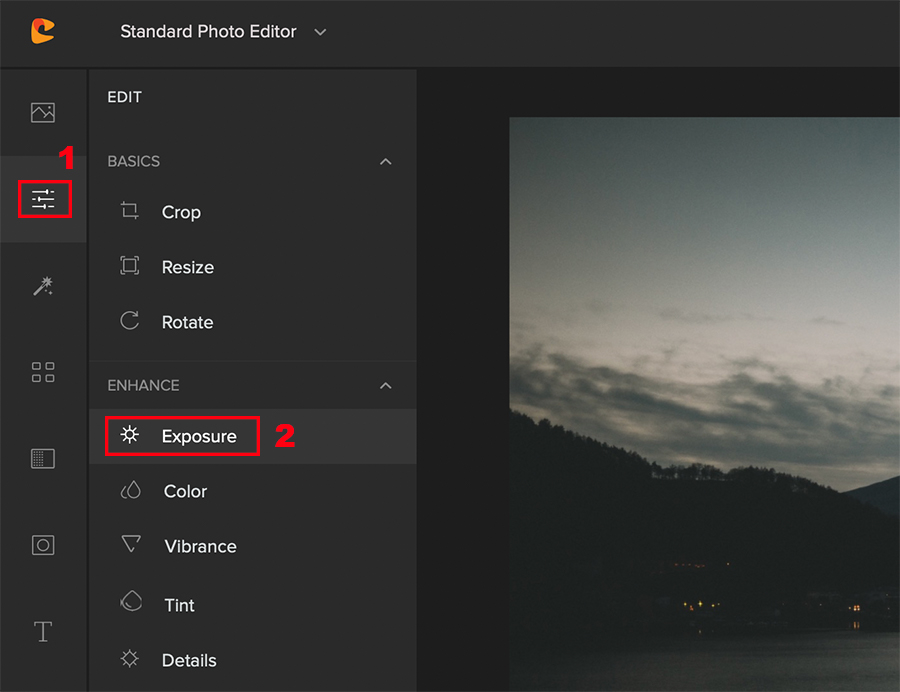This screenshot has width=900, height=692.
Task: Select the Text tool icon
Action: 43,631
